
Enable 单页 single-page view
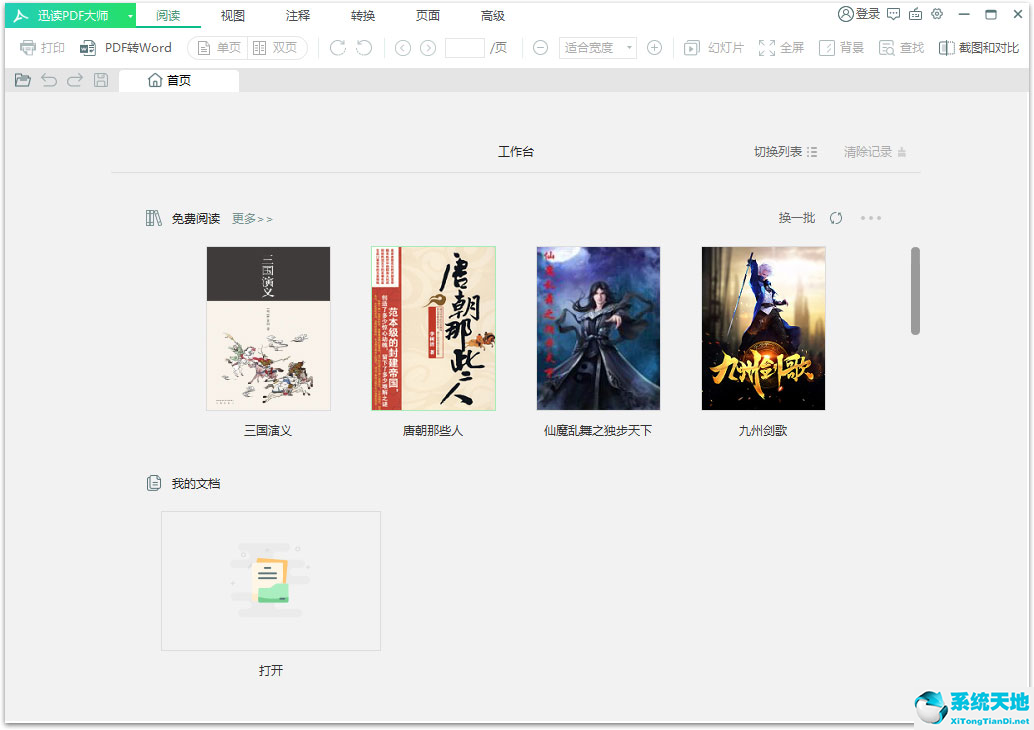click(x=217, y=47)
